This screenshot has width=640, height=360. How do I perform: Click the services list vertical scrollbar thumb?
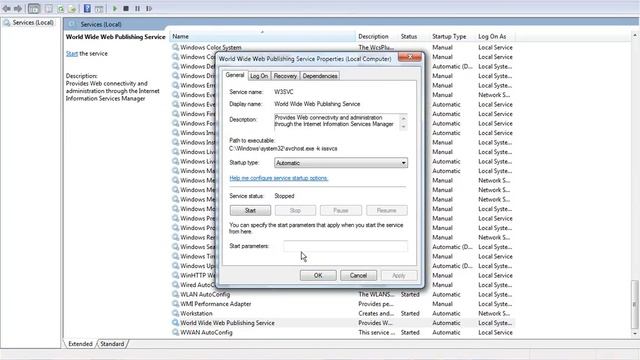click(635, 304)
